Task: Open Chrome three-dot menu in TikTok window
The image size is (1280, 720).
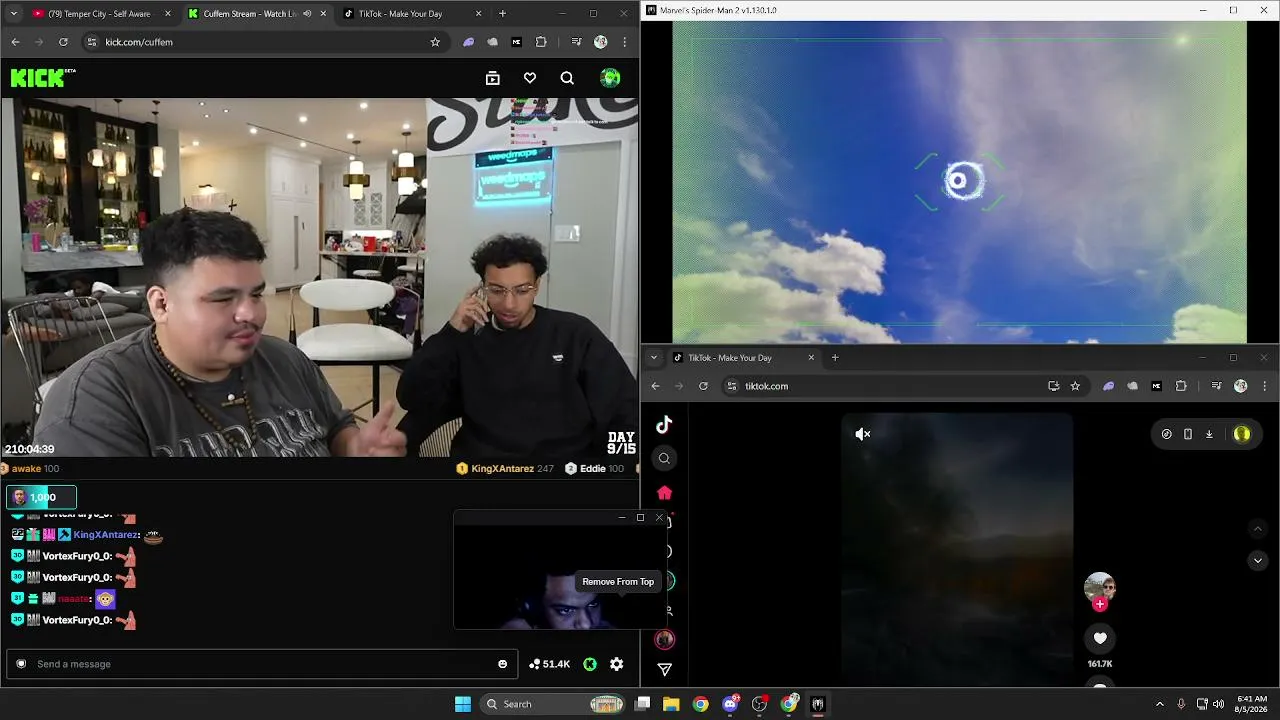Action: [1265, 386]
